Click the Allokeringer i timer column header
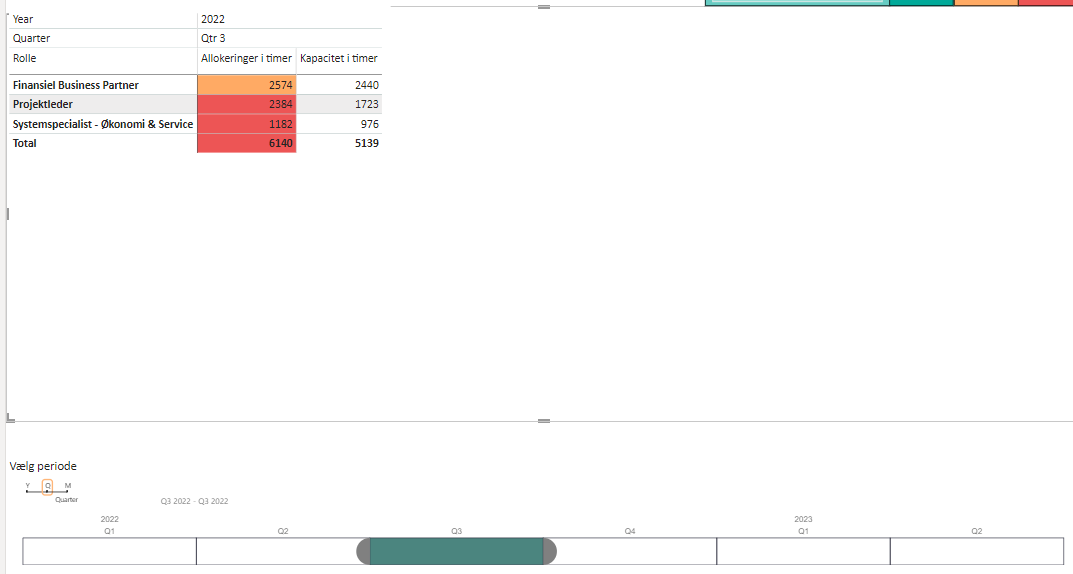 [x=246, y=58]
